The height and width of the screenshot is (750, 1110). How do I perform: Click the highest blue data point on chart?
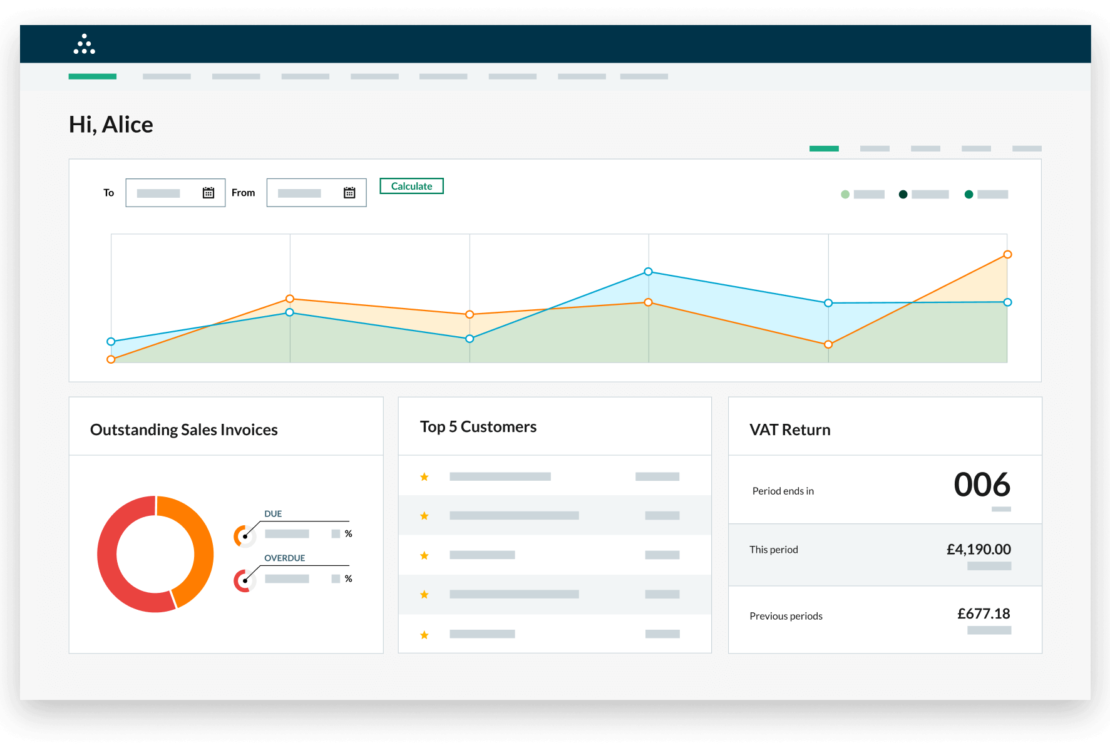(x=648, y=272)
